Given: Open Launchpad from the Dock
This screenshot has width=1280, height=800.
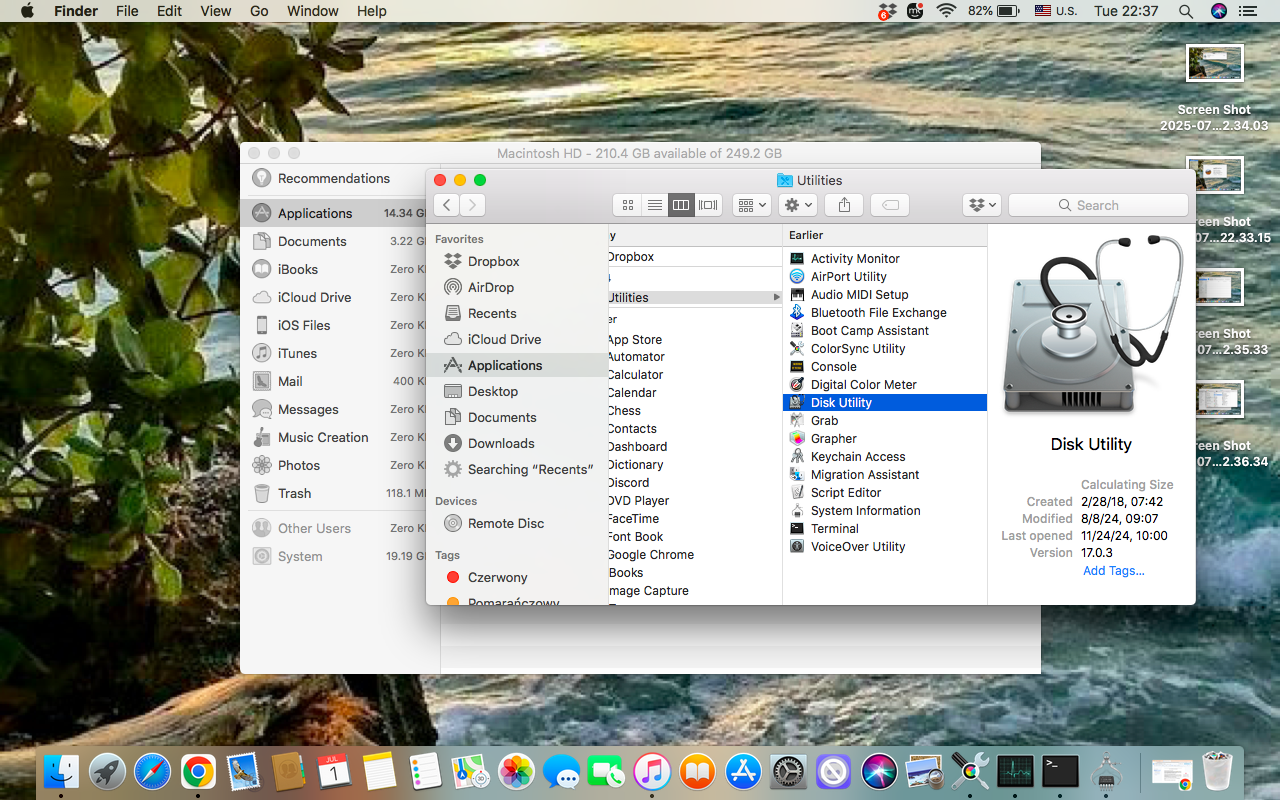Looking at the screenshot, I should 107,771.
